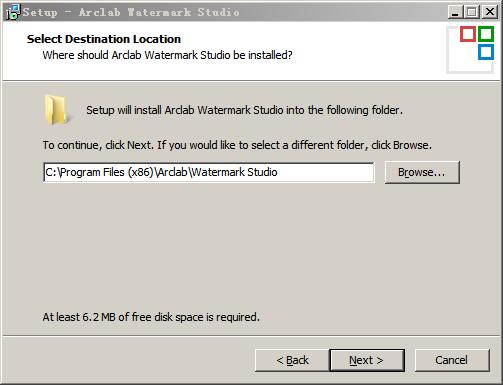
Task: Click the '6.2 MB of free disk space' notice
Action: pyautogui.click(x=151, y=317)
